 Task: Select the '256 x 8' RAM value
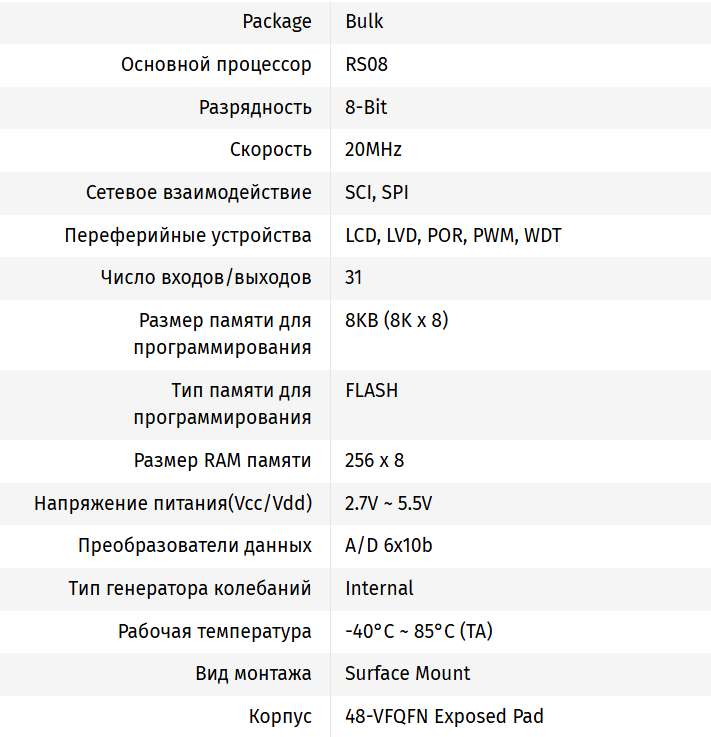pos(375,461)
